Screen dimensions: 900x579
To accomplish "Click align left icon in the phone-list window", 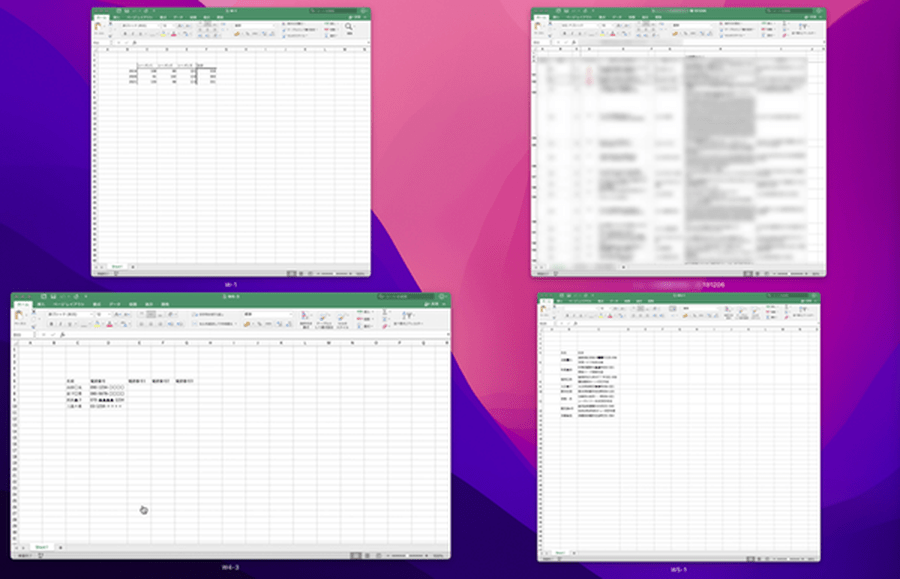I will pyautogui.click(x=141, y=324).
